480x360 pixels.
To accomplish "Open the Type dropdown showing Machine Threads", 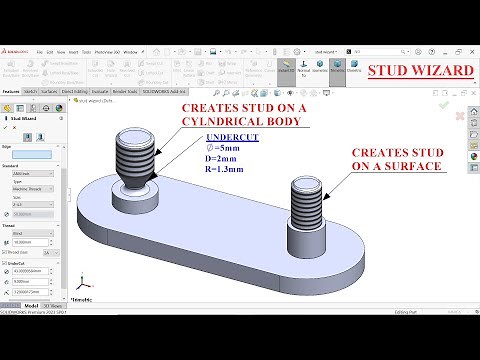I will (33, 189).
